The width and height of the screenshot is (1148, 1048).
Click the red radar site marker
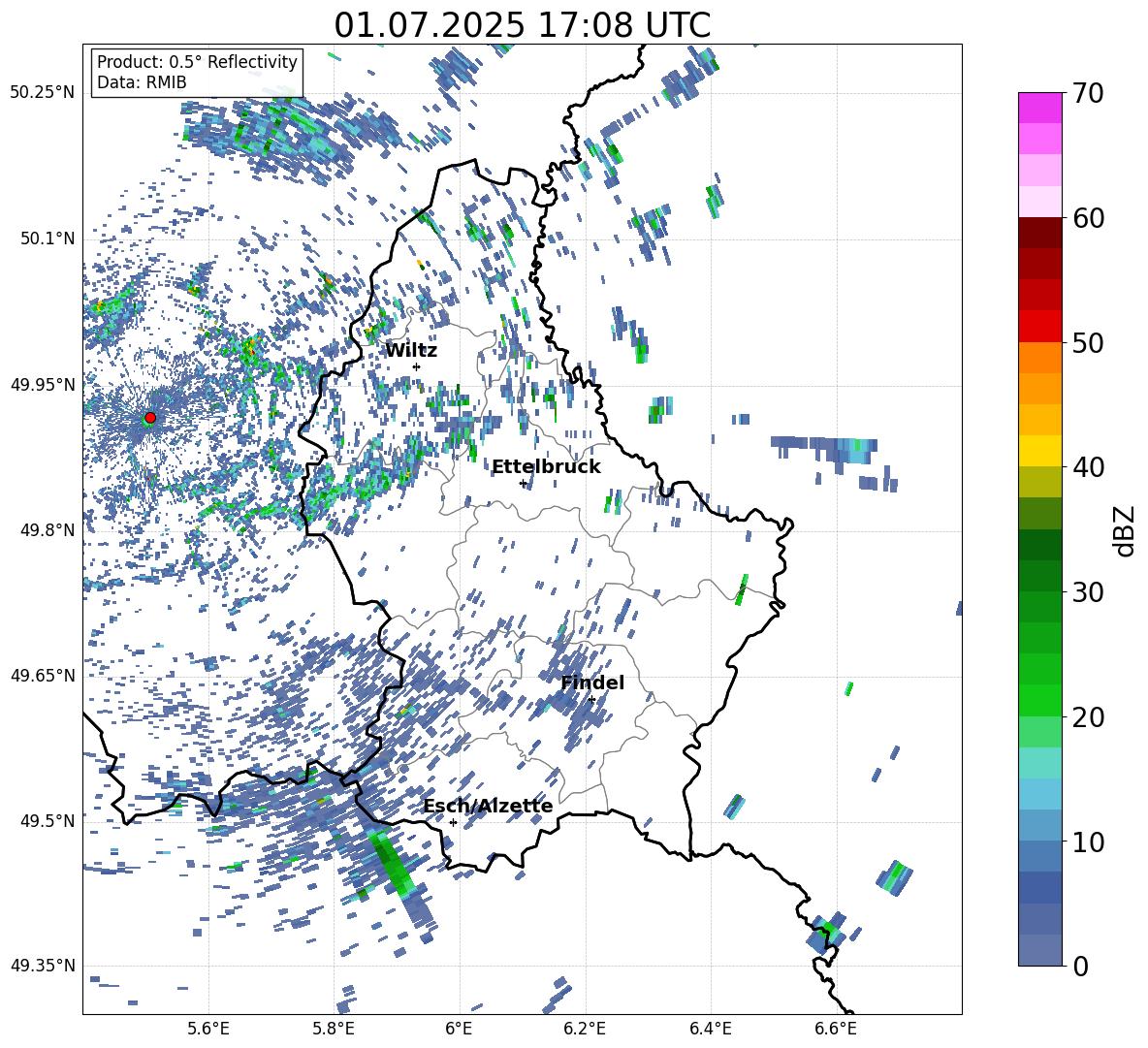pos(150,418)
